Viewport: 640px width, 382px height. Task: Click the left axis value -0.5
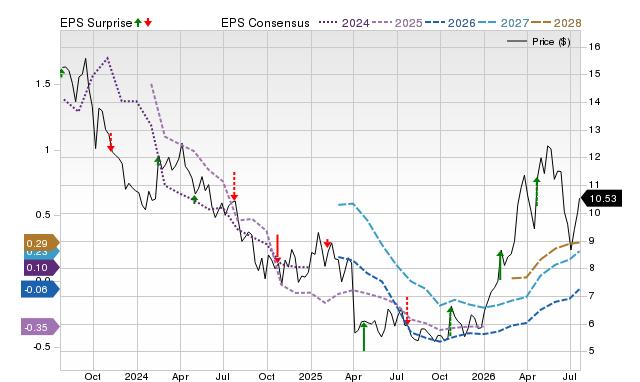tap(42, 347)
